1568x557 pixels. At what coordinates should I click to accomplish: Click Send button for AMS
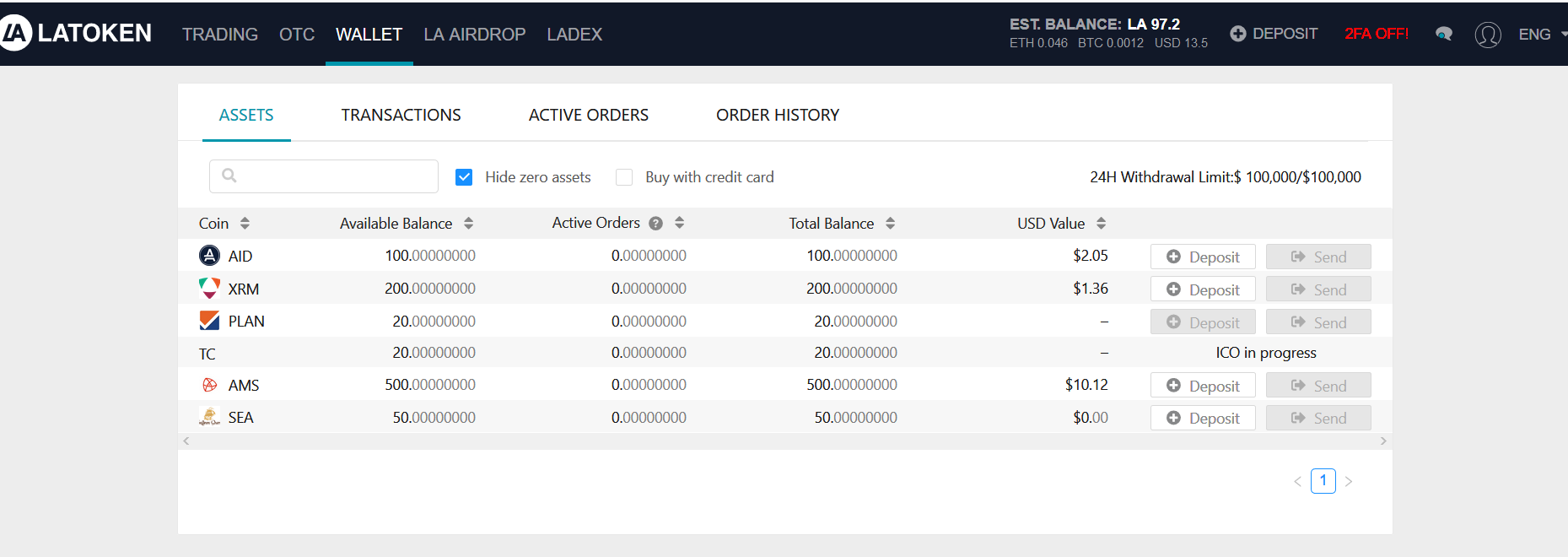click(1318, 386)
